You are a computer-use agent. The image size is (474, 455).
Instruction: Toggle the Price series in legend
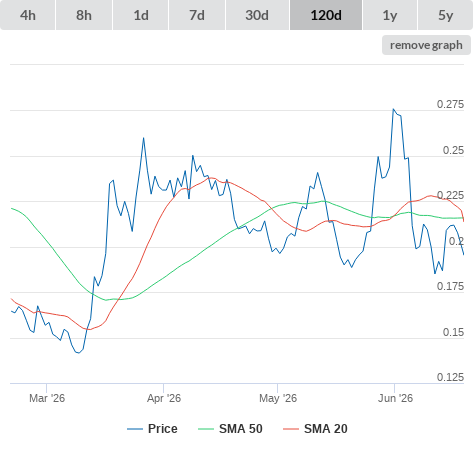tap(163, 429)
